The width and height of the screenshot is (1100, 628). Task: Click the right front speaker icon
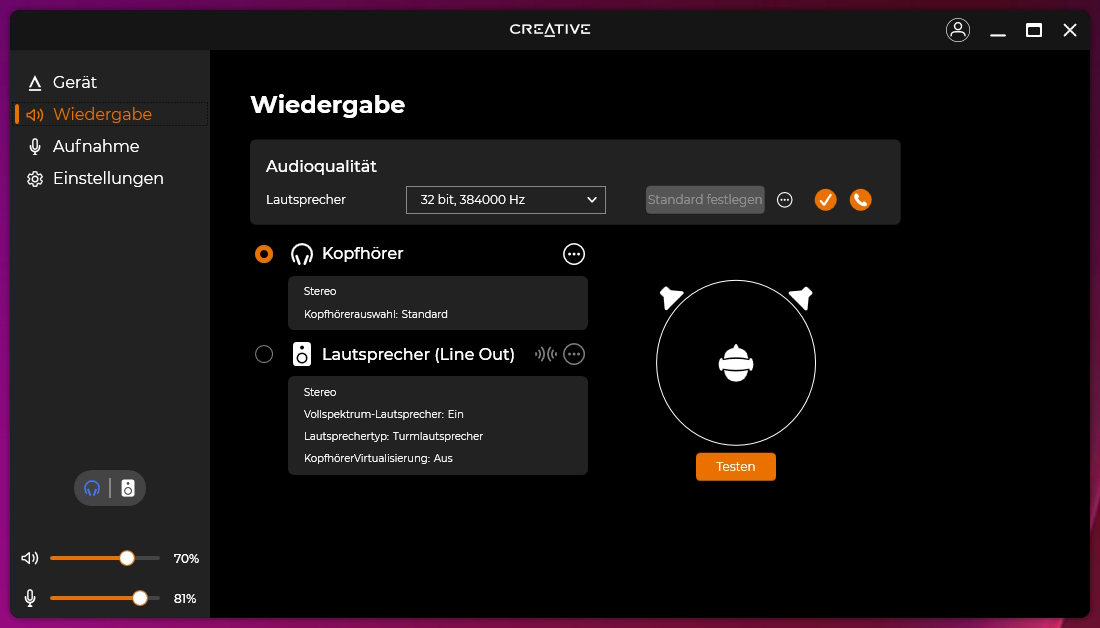click(801, 297)
